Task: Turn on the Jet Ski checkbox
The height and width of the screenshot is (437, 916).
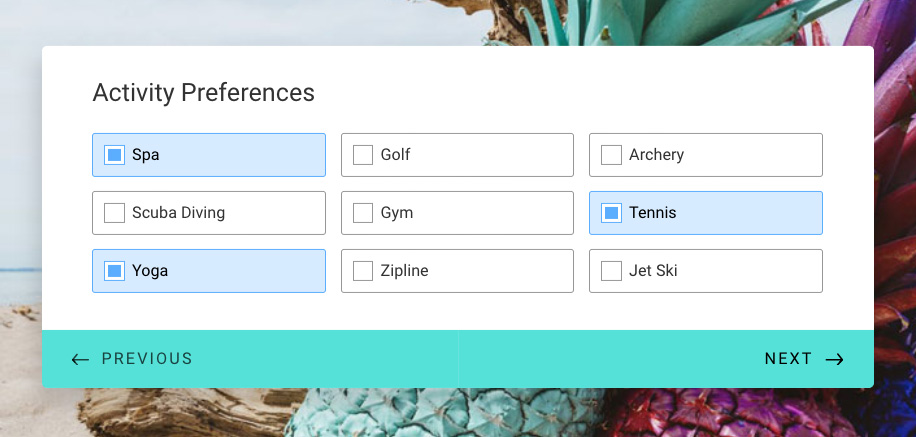Action: [611, 271]
